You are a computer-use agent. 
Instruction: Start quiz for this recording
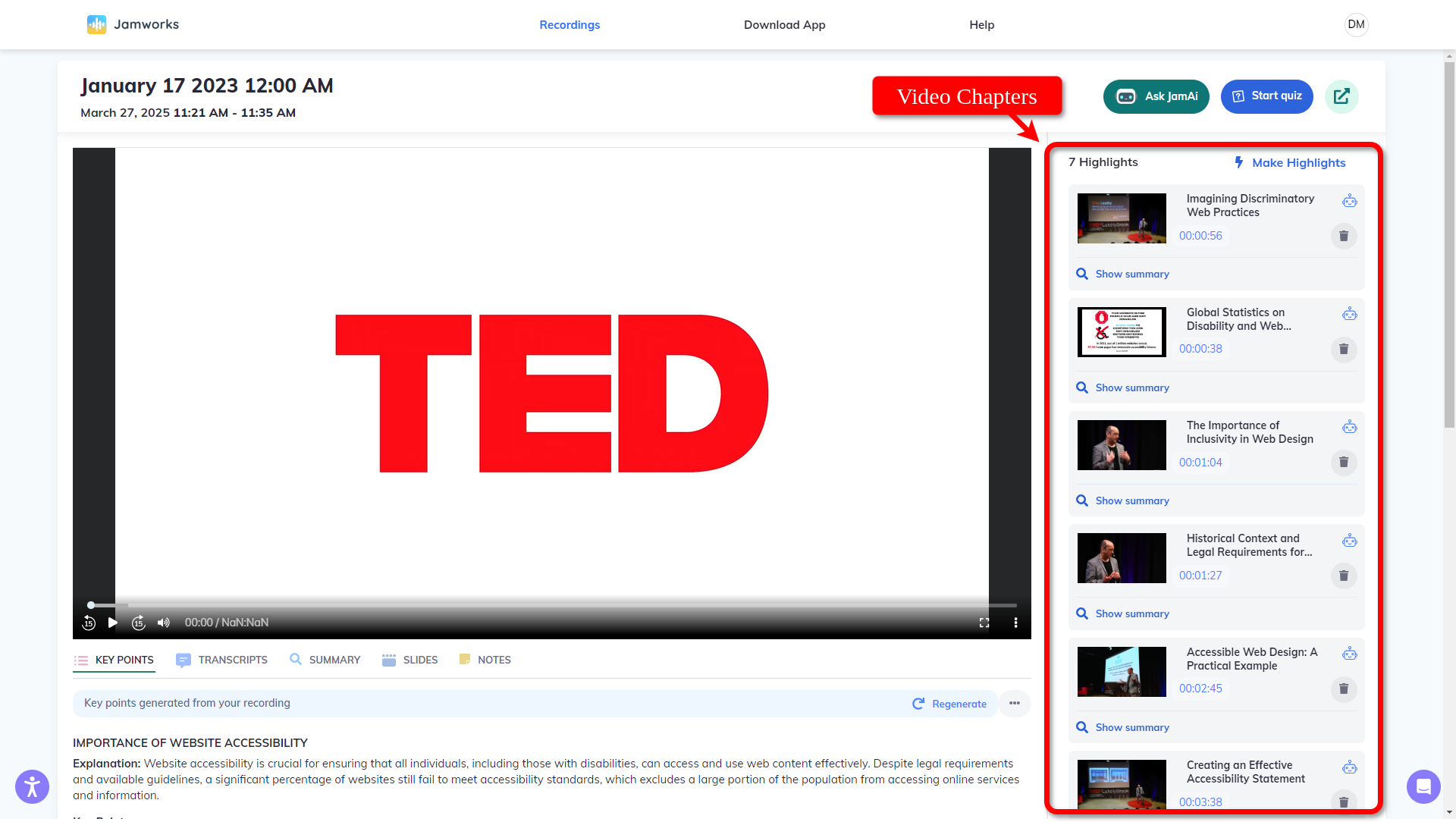coord(1266,96)
